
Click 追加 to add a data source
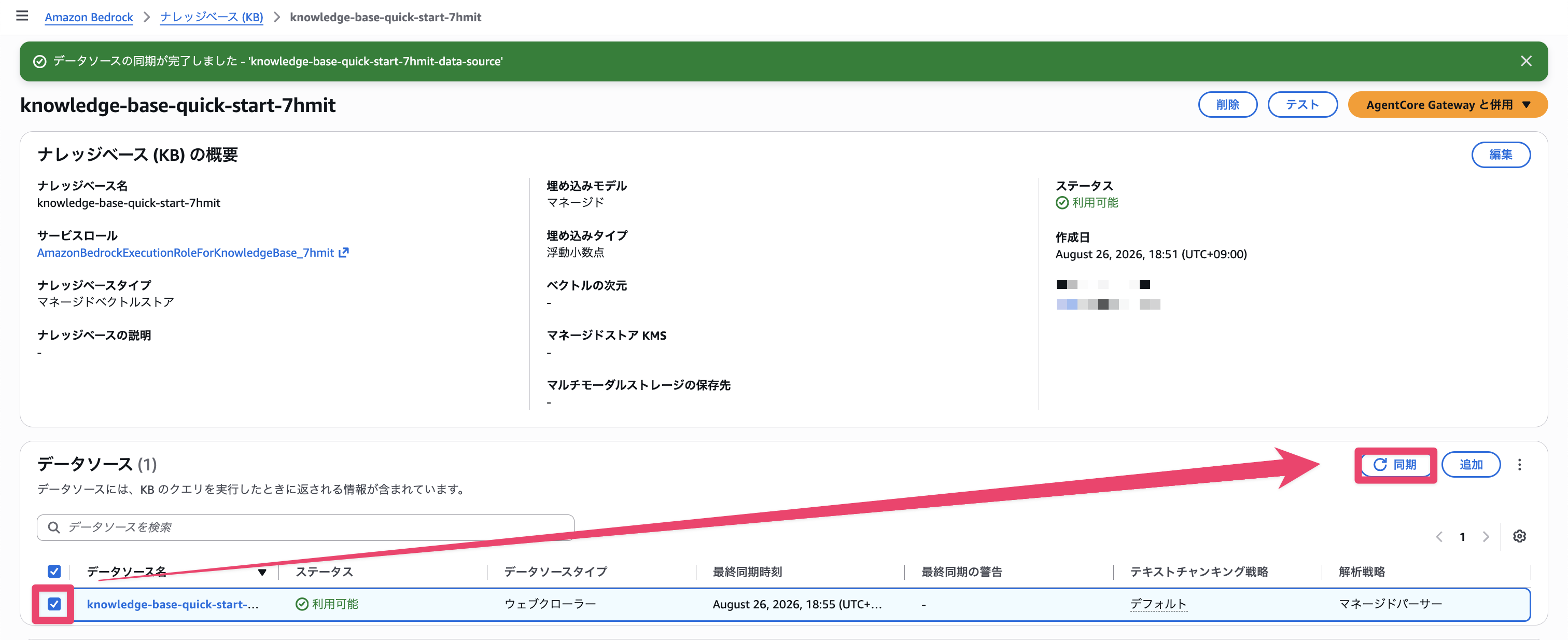[x=1471, y=465]
